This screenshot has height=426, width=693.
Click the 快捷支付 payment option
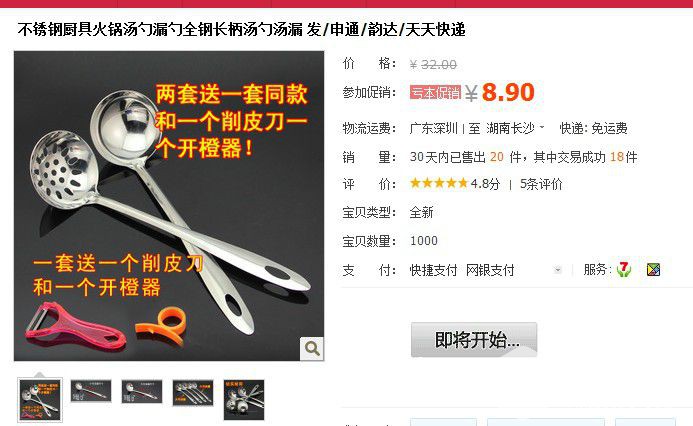tap(433, 270)
